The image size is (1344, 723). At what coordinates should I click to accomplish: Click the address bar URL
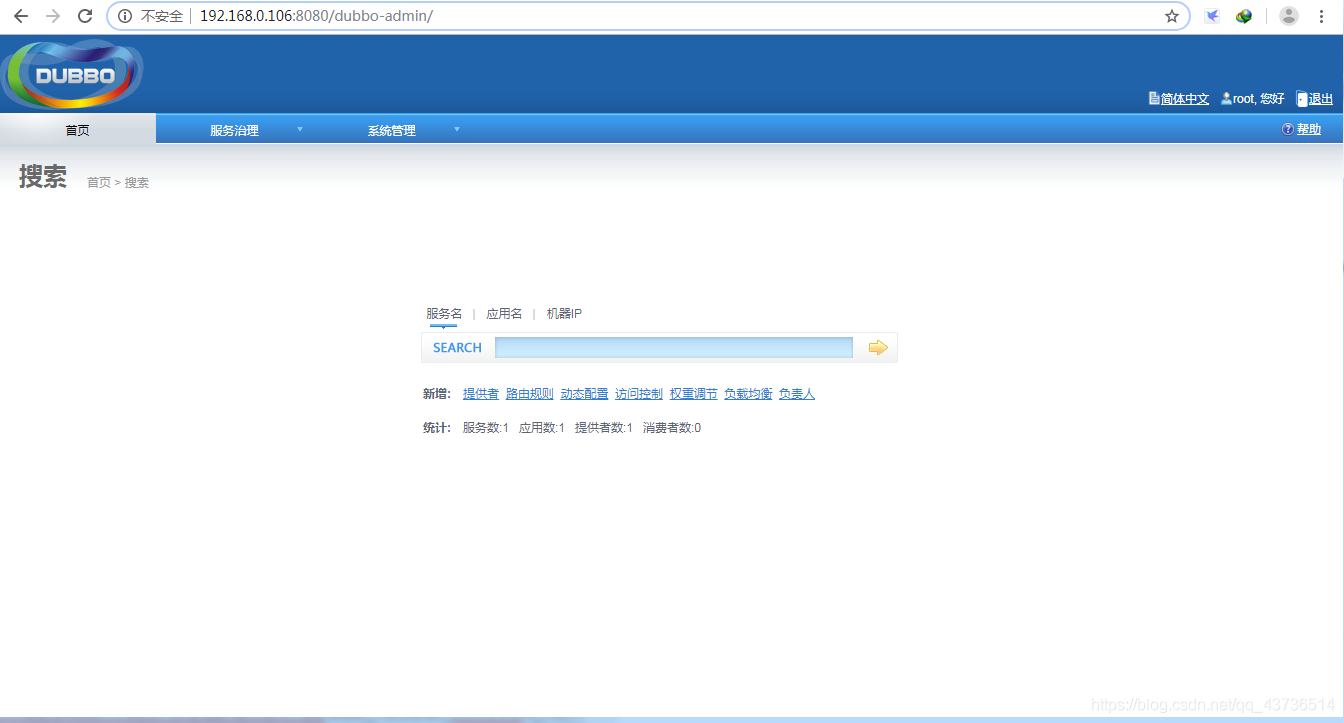pos(316,16)
